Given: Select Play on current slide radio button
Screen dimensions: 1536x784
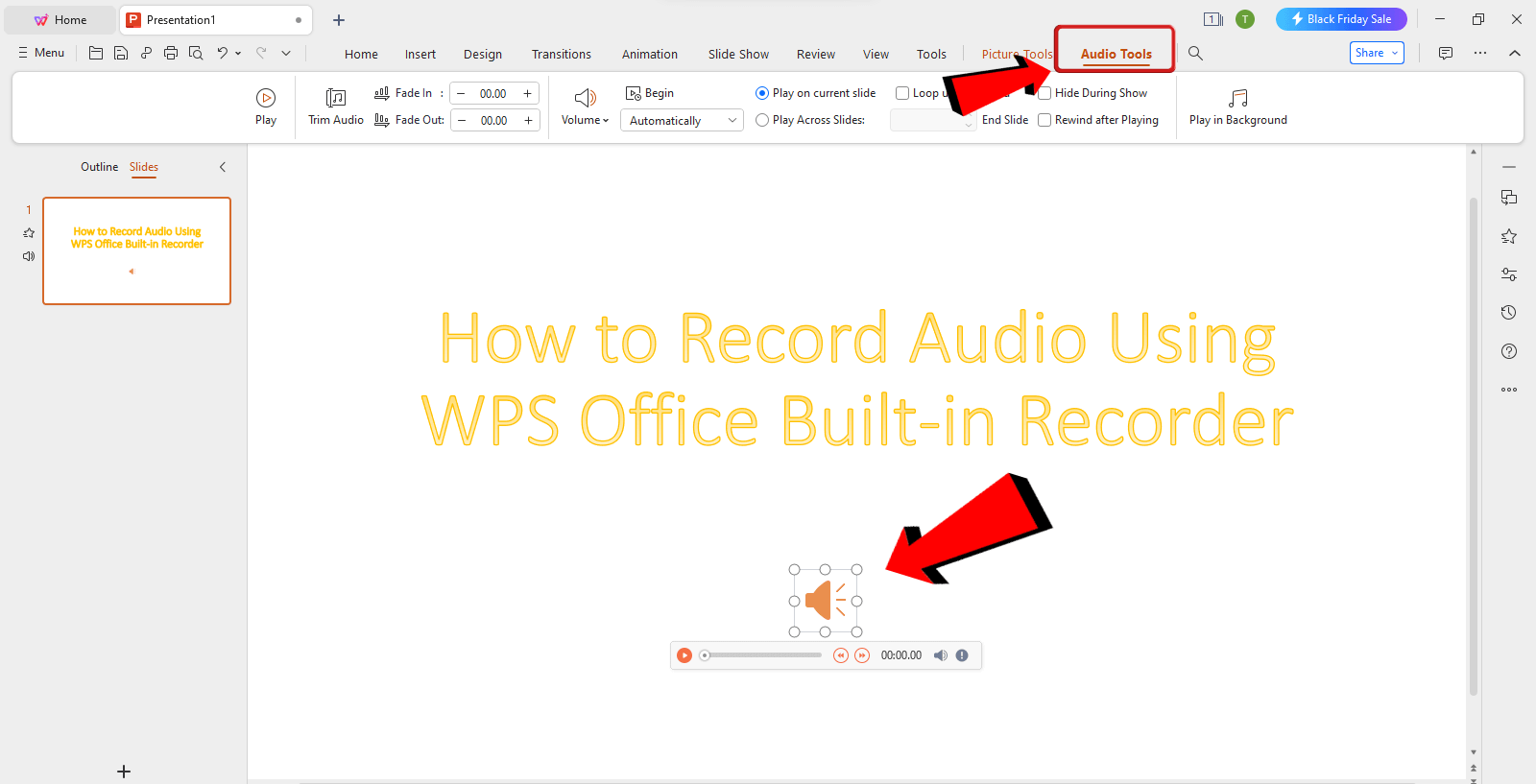Looking at the screenshot, I should click(x=762, y=93).
